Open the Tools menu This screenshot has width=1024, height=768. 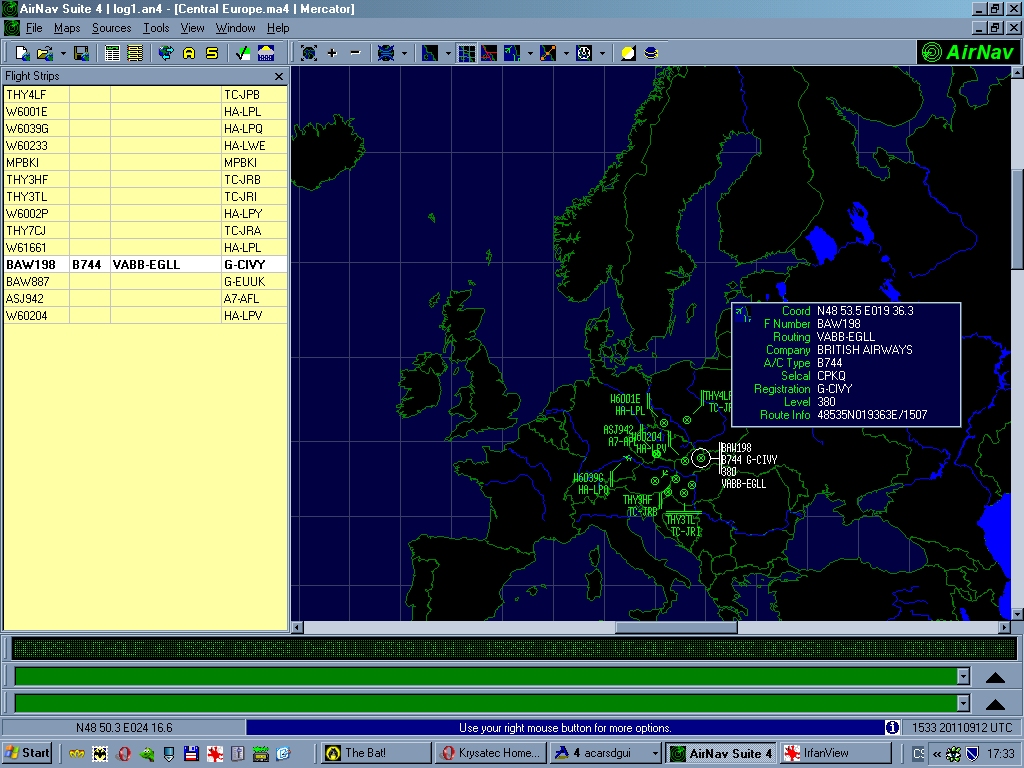pos(156,28)
